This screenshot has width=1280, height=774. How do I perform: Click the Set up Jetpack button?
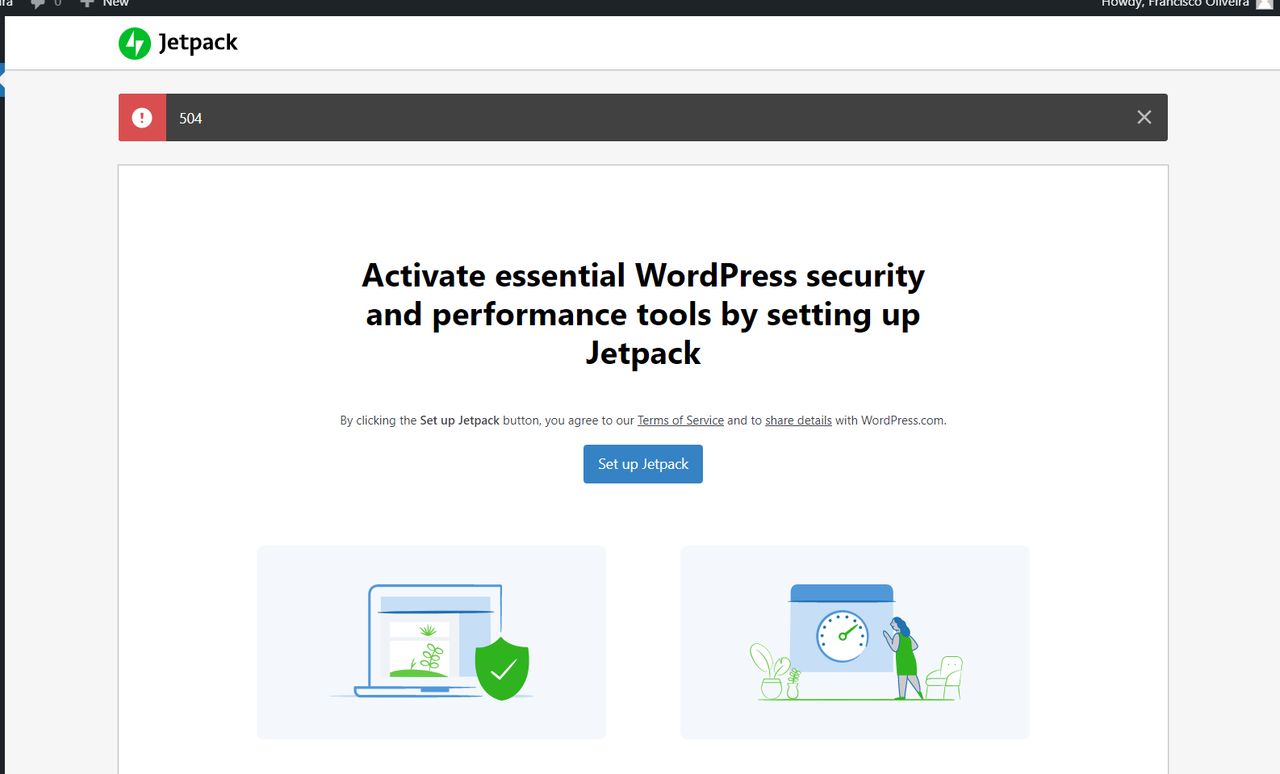tap(643, 464)
